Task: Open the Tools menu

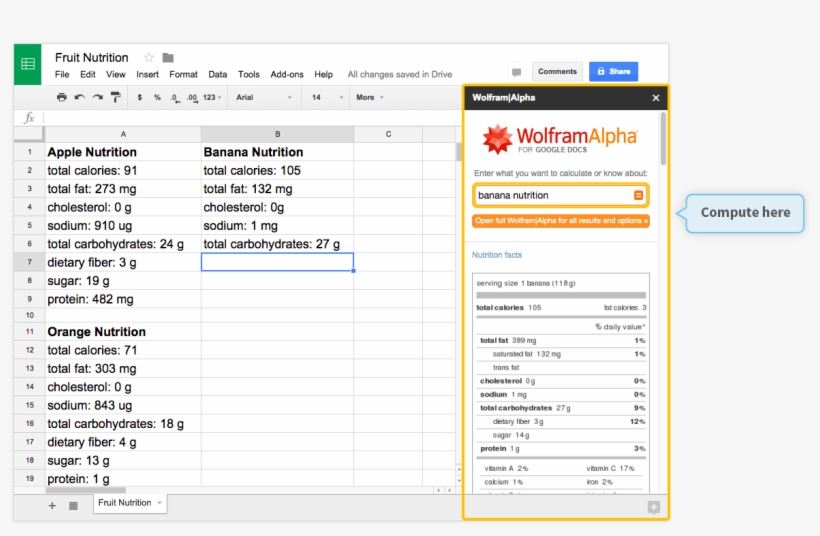Action: 248,74
